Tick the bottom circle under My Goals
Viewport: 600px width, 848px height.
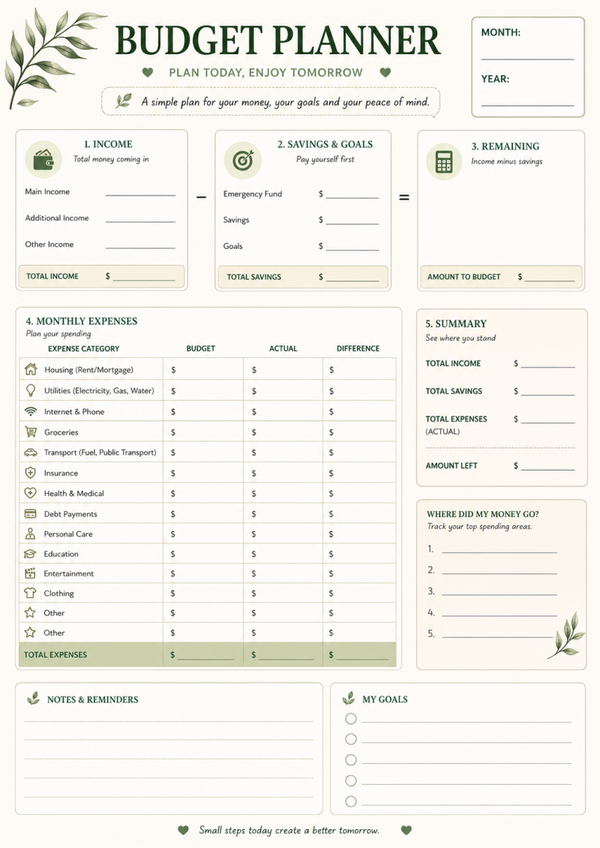click(351, 801)
